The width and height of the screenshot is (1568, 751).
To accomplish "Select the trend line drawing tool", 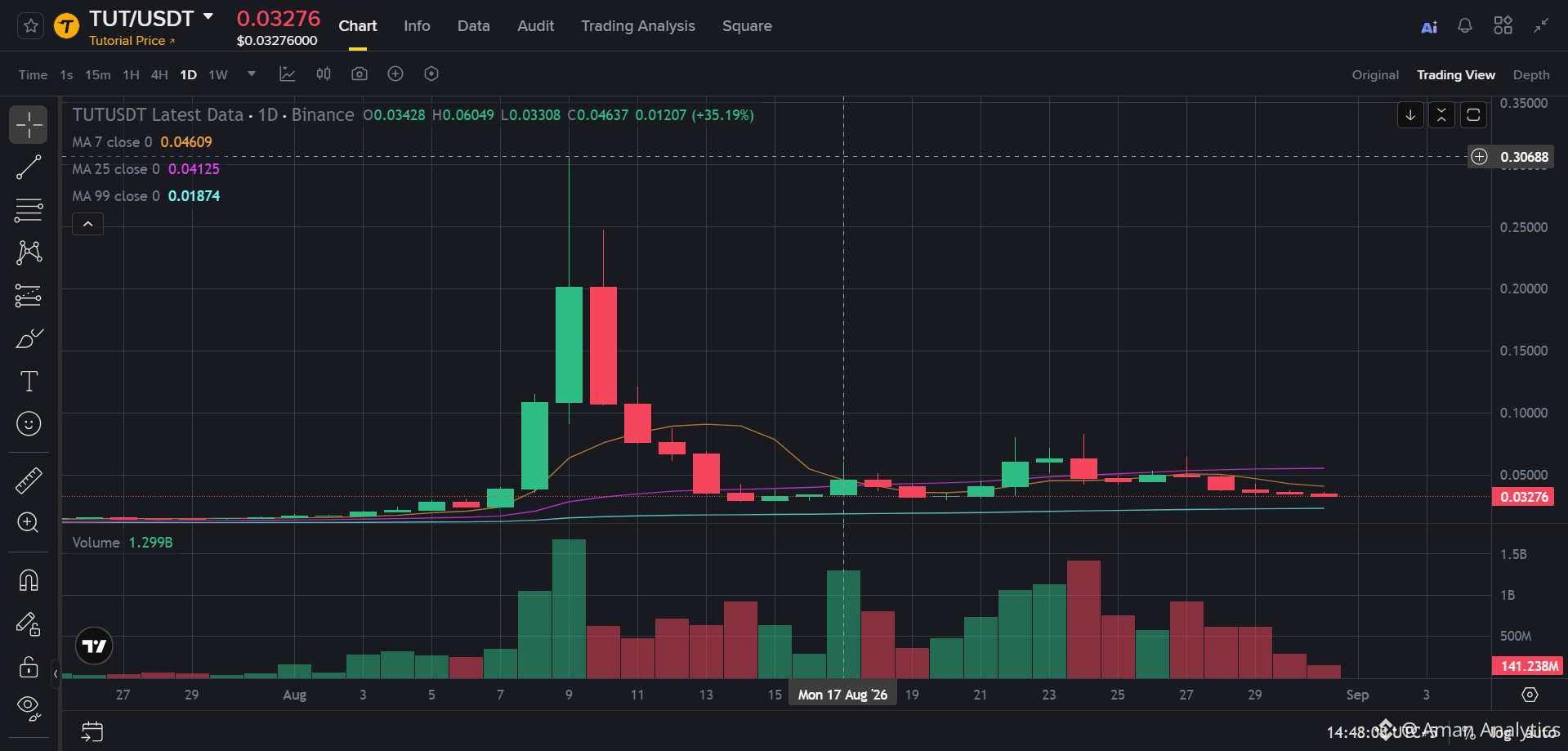I will 29,168.
